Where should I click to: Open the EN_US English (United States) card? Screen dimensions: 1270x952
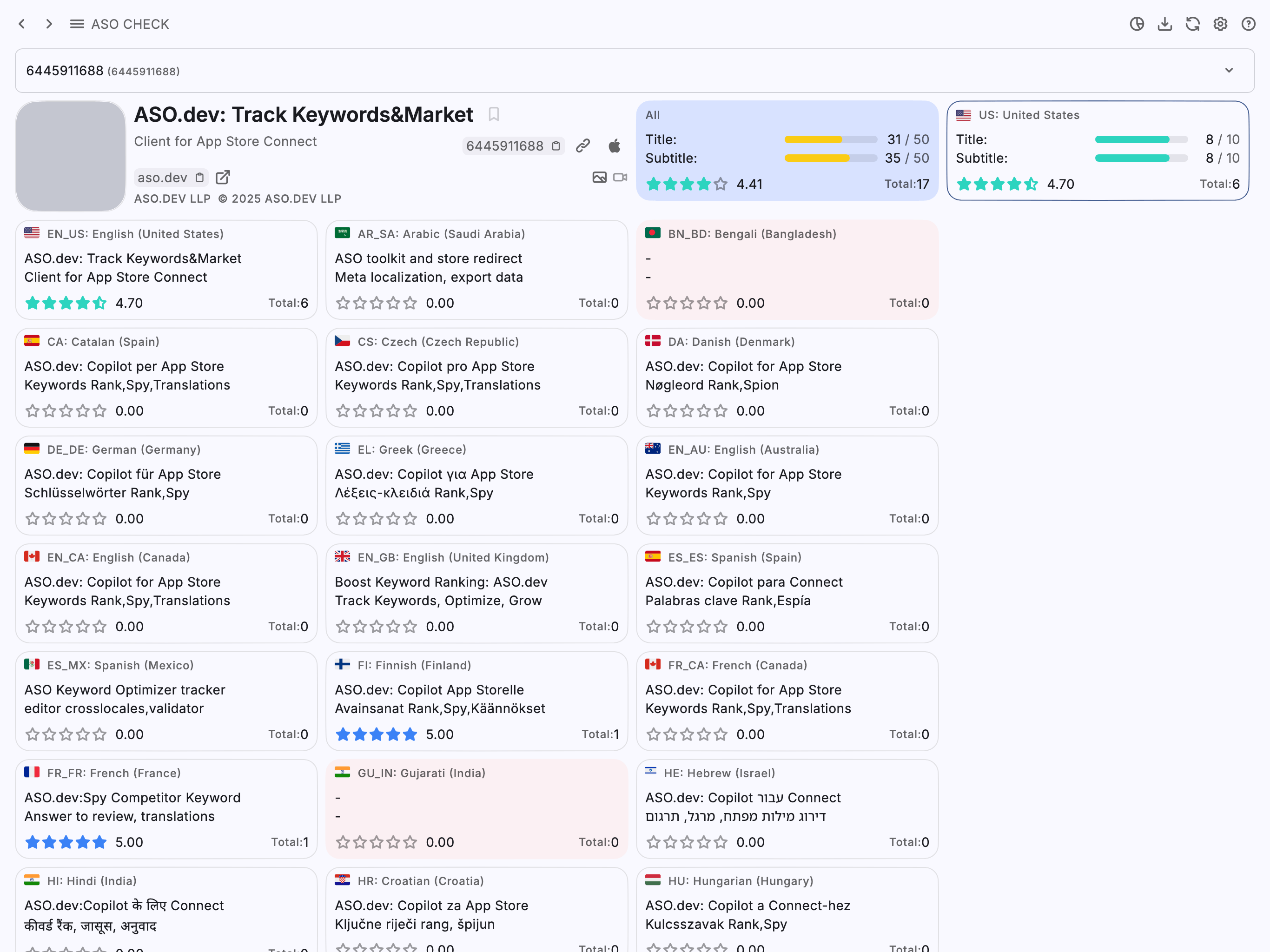pos(166,270)
